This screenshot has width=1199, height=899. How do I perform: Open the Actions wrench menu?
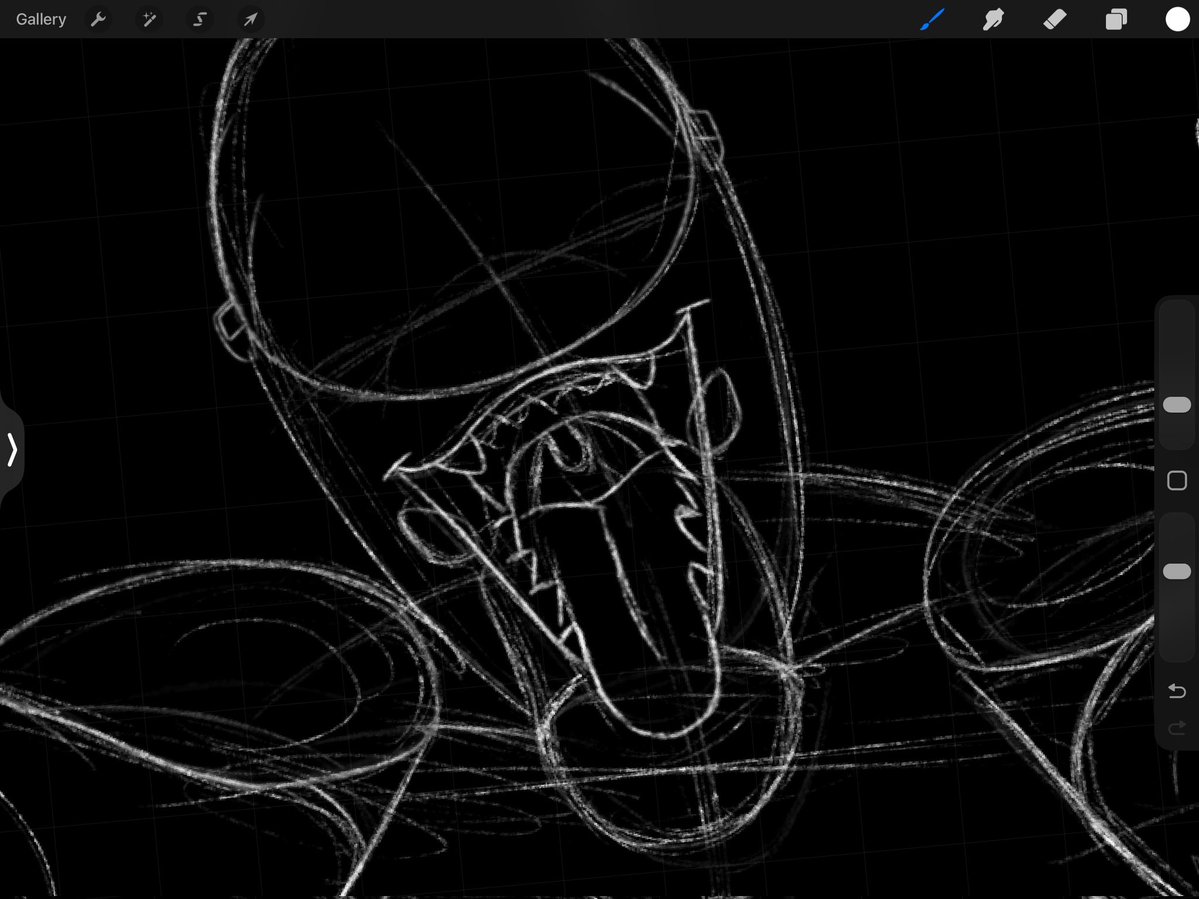point(98,19)
